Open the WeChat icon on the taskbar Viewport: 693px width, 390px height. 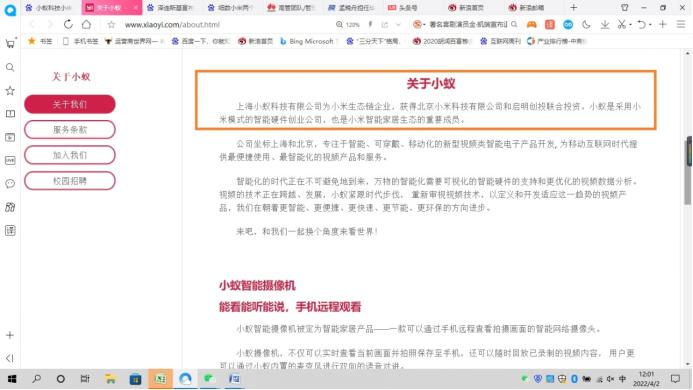(x=209, y=379)
